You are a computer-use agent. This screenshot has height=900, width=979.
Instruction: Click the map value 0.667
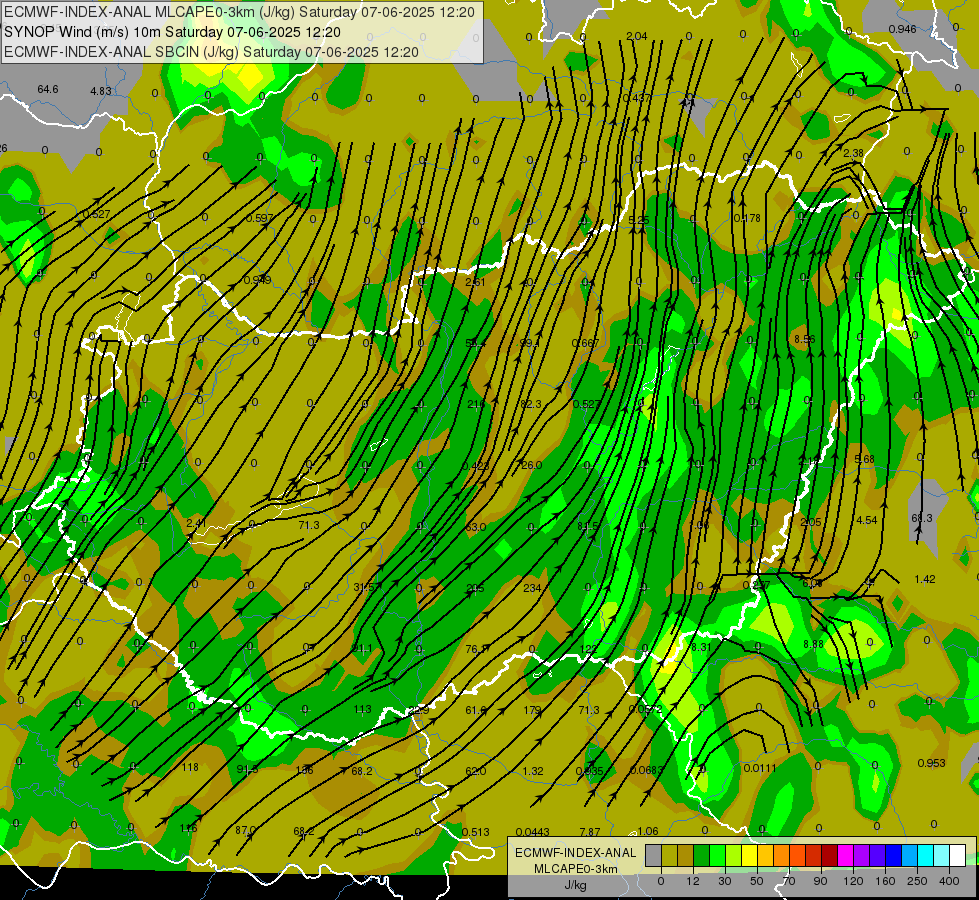[x=585, y=343]
